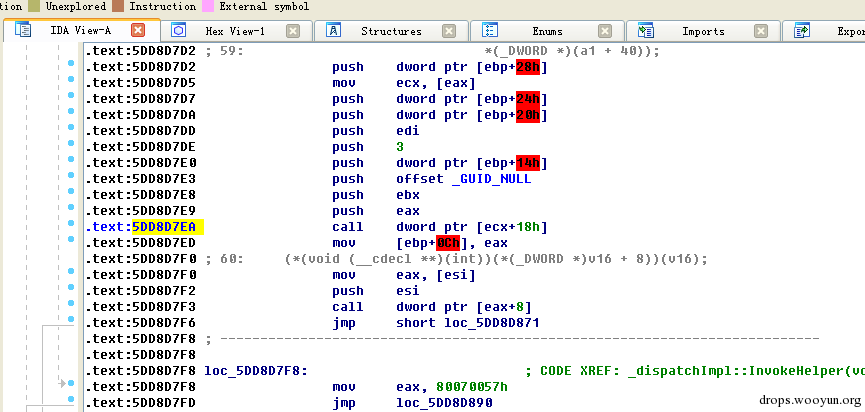865x412 pixels.
Task: Click the push 3 operand
Action: (399, 147)
